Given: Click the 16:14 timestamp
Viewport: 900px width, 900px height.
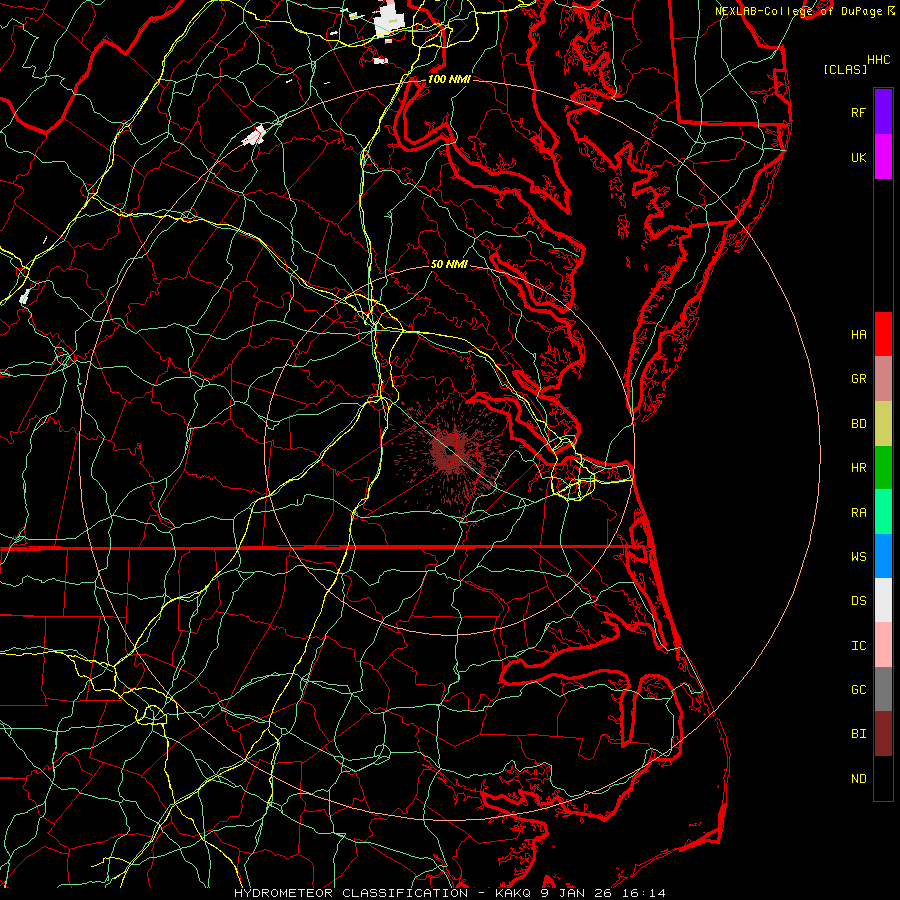Looking at the screenshot, I should 642,893.
